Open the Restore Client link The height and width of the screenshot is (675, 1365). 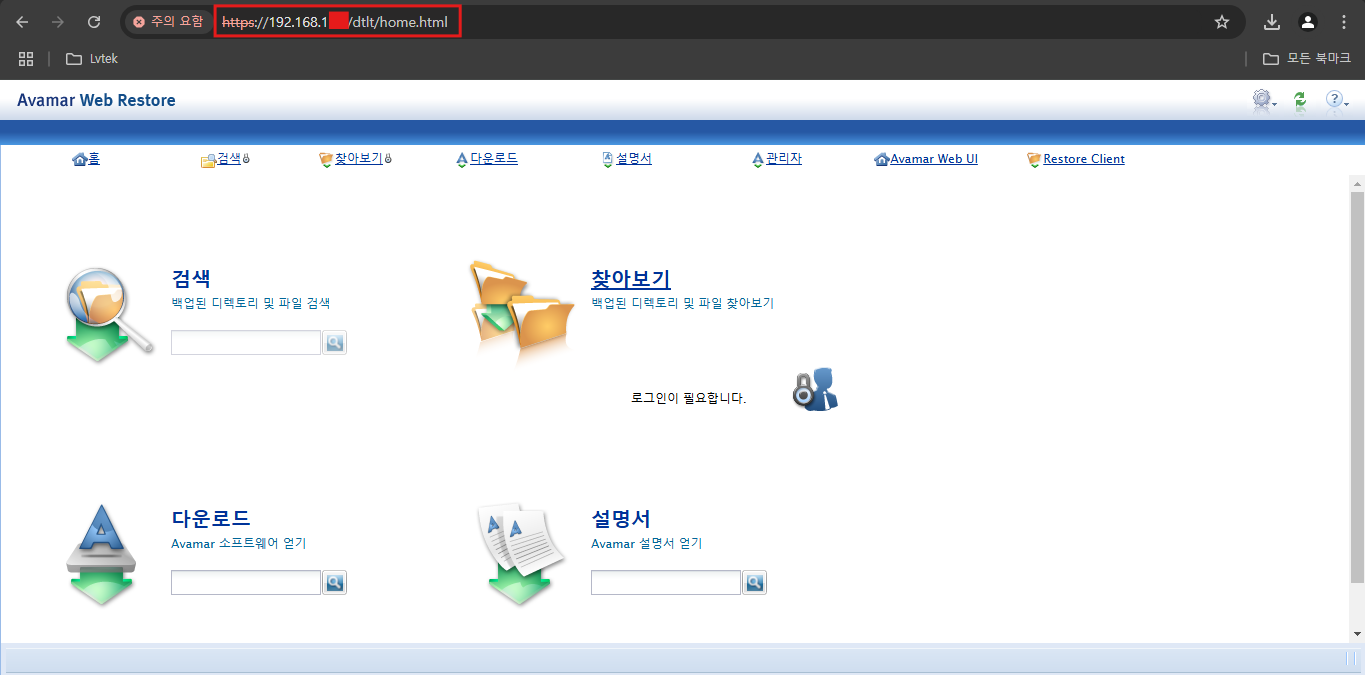[x=1084, y=159]
